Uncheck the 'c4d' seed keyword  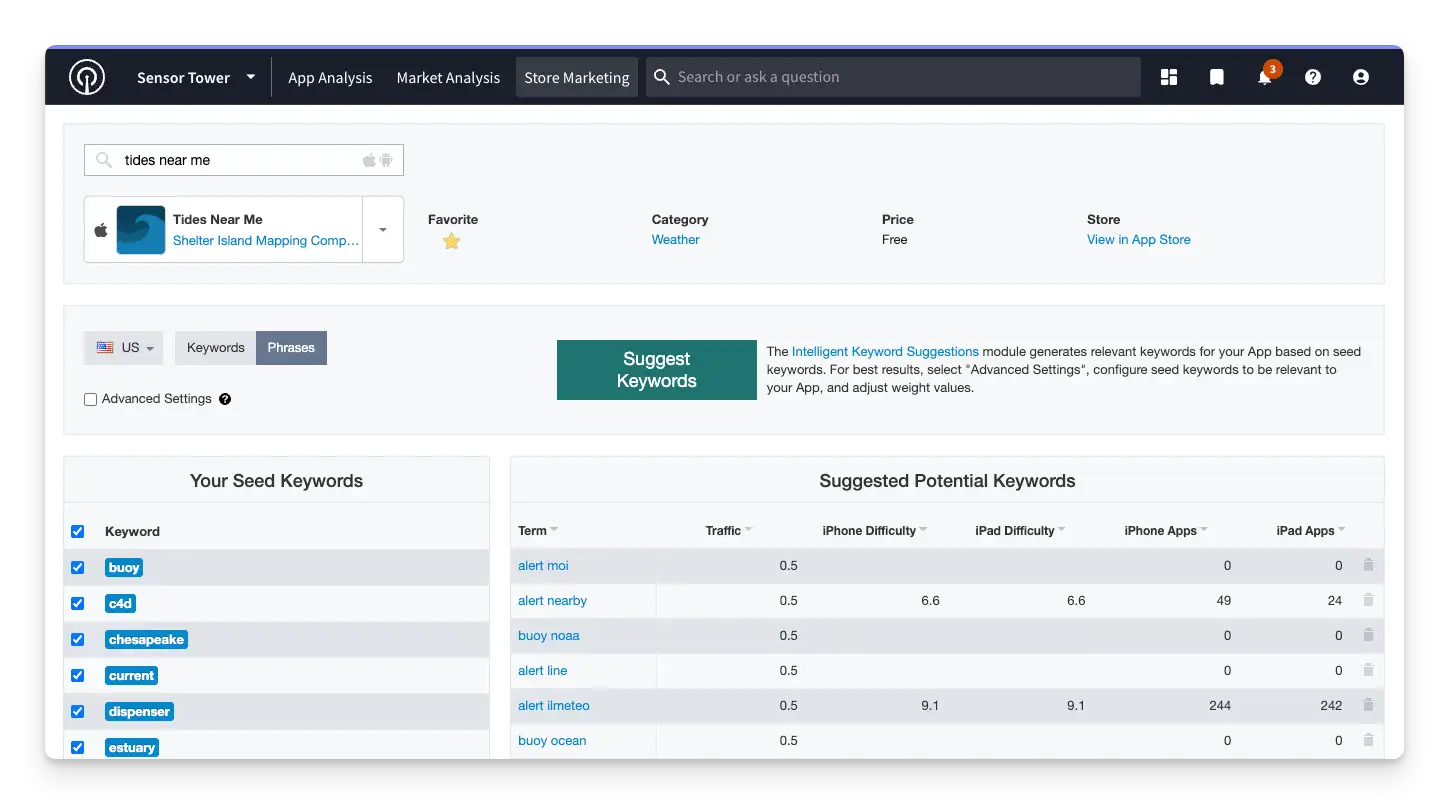point(78,603)
